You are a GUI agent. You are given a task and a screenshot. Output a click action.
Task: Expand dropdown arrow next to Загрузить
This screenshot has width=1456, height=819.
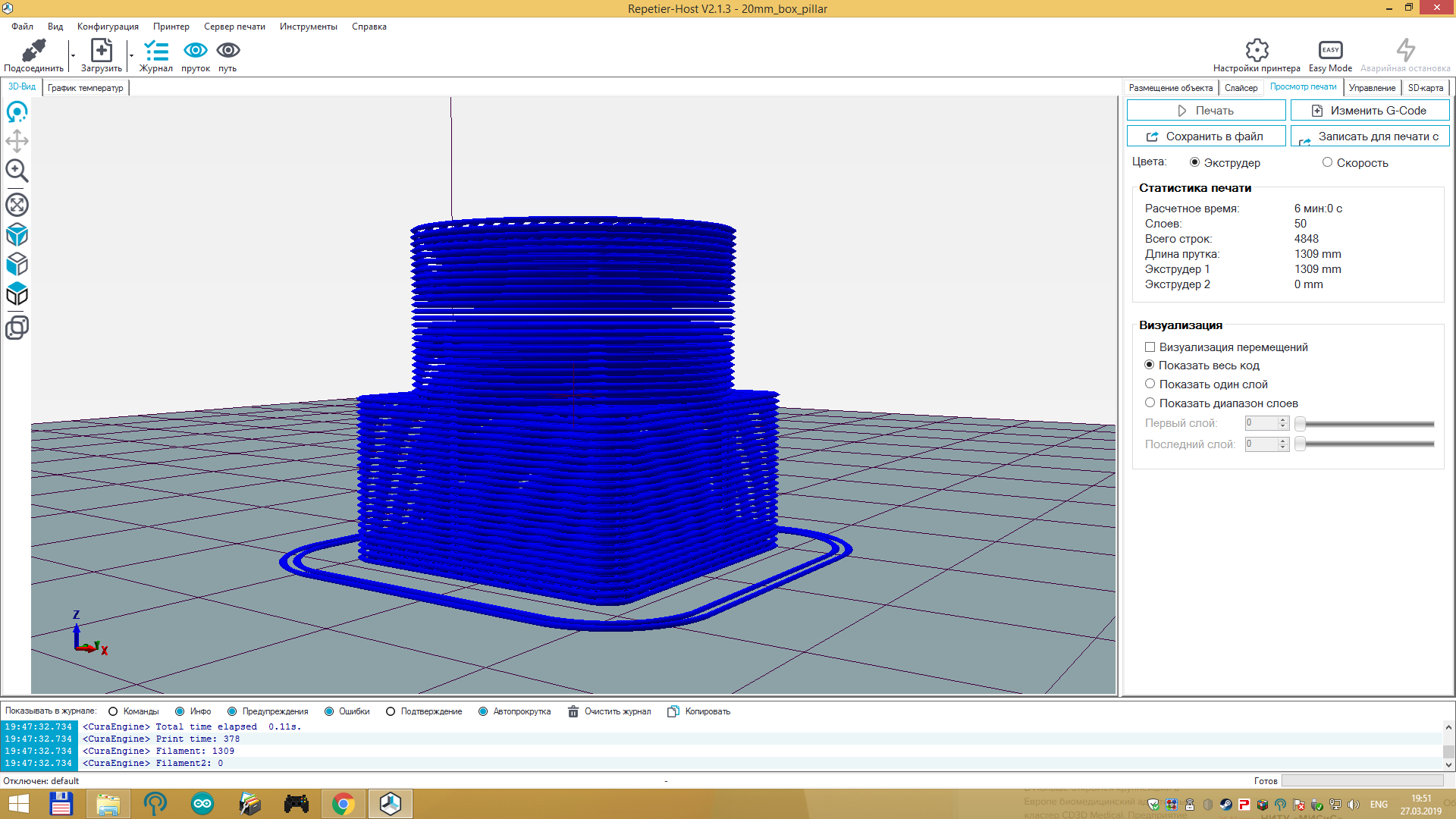pyautogui.click(x=131, y=55)
